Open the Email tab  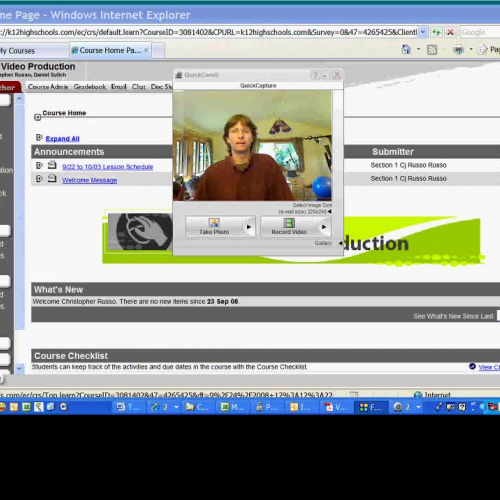tap(119, 87)
